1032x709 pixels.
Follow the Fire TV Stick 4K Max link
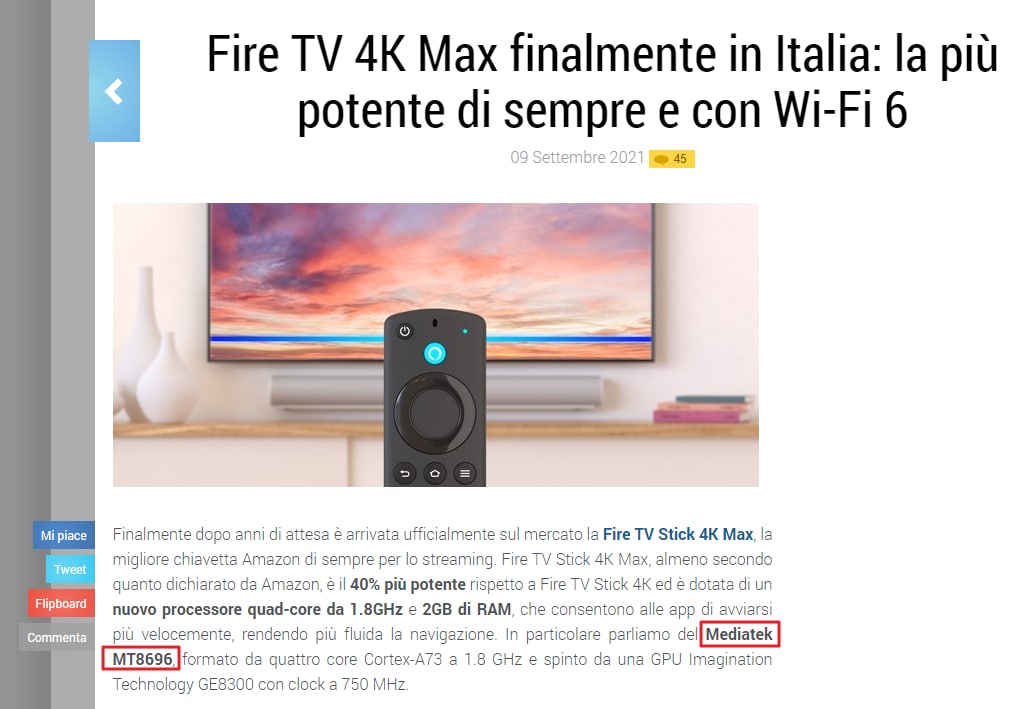(x=677, y=534)
